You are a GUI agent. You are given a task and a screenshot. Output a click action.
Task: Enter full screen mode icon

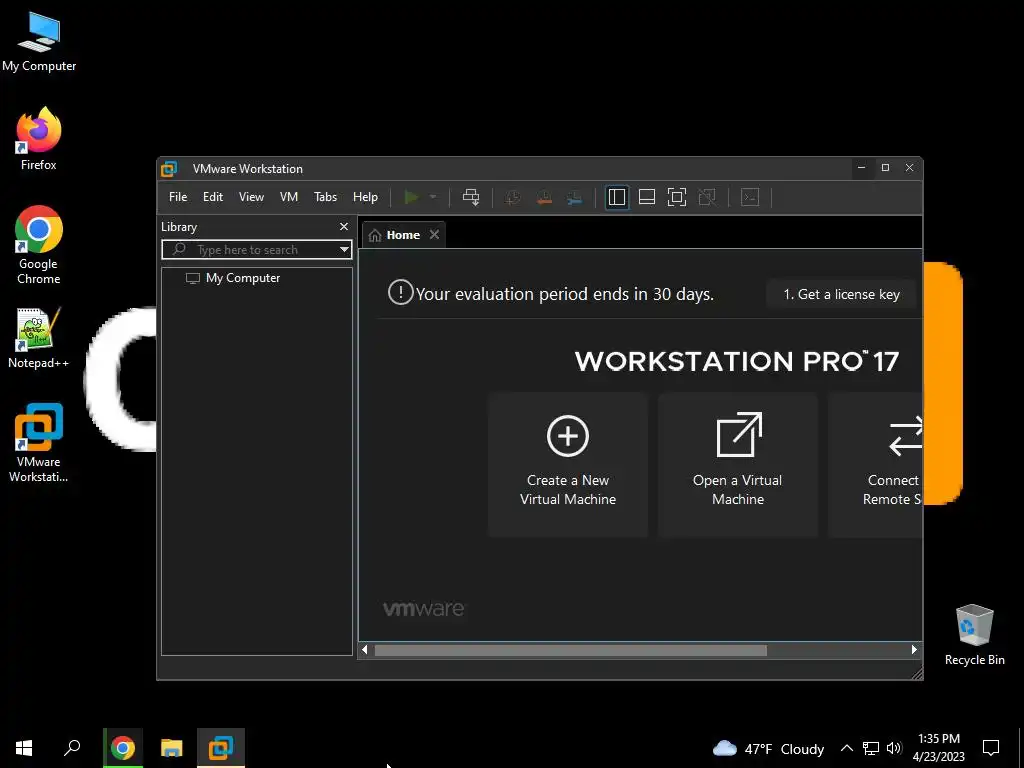click(x=677, y=197)
